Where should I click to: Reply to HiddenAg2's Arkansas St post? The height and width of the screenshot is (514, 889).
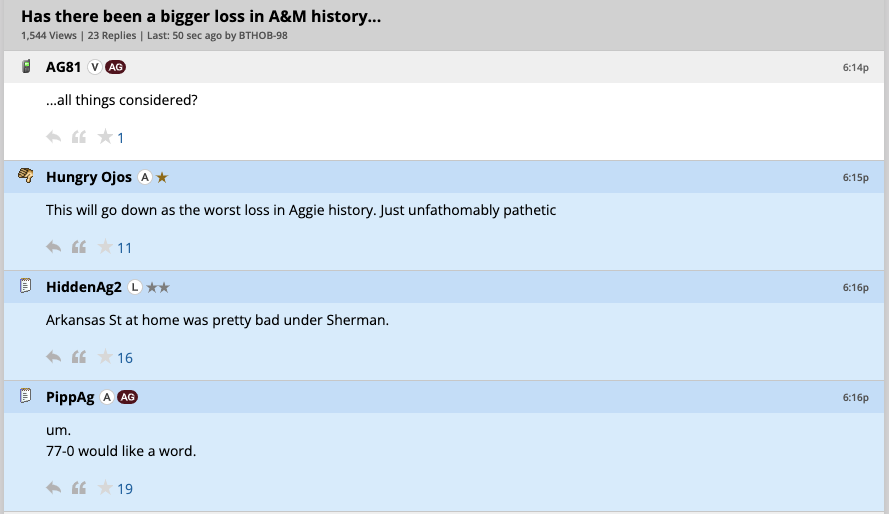click(54, 357)
